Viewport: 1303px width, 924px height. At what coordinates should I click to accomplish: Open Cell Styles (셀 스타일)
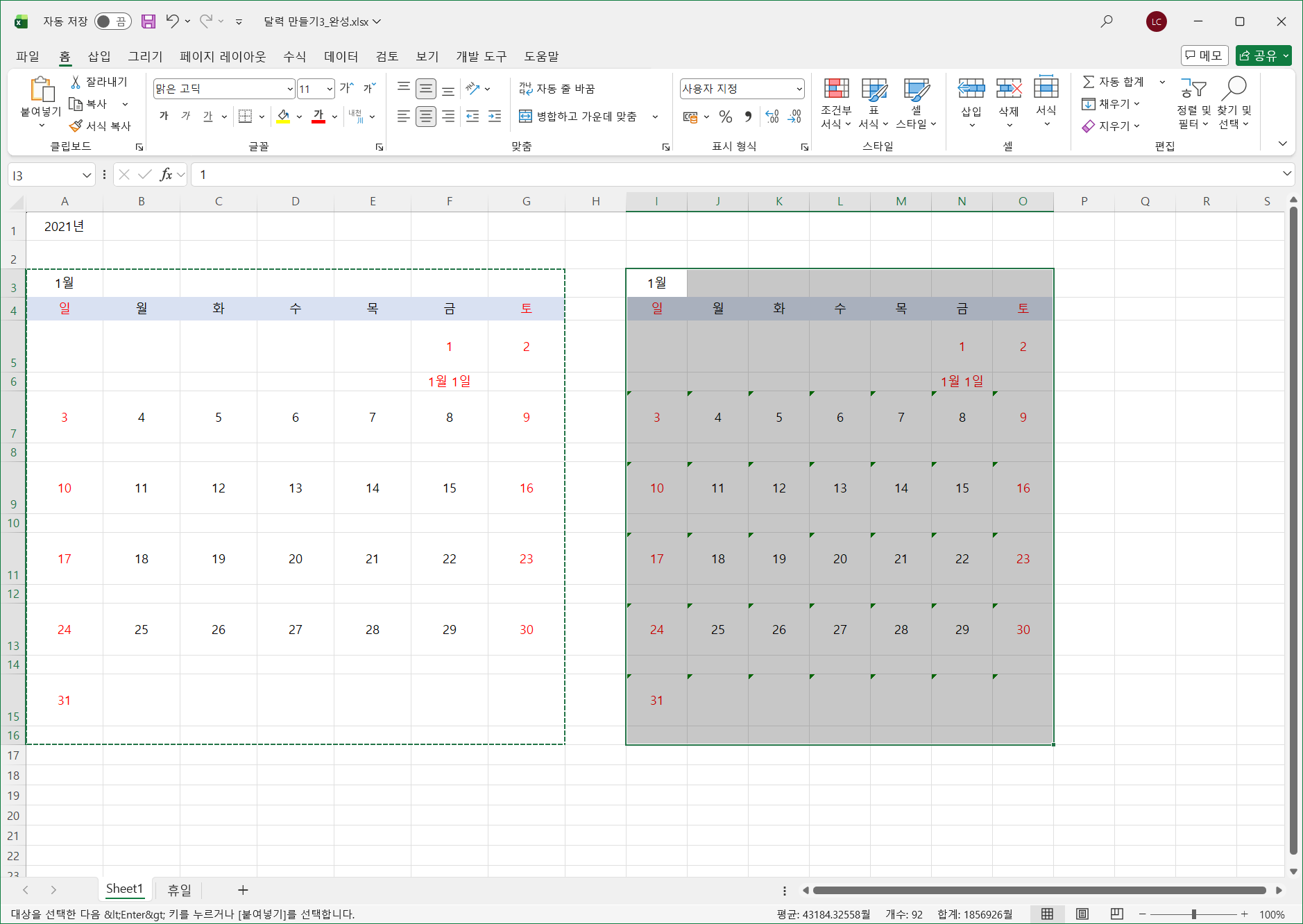point(916,103)
